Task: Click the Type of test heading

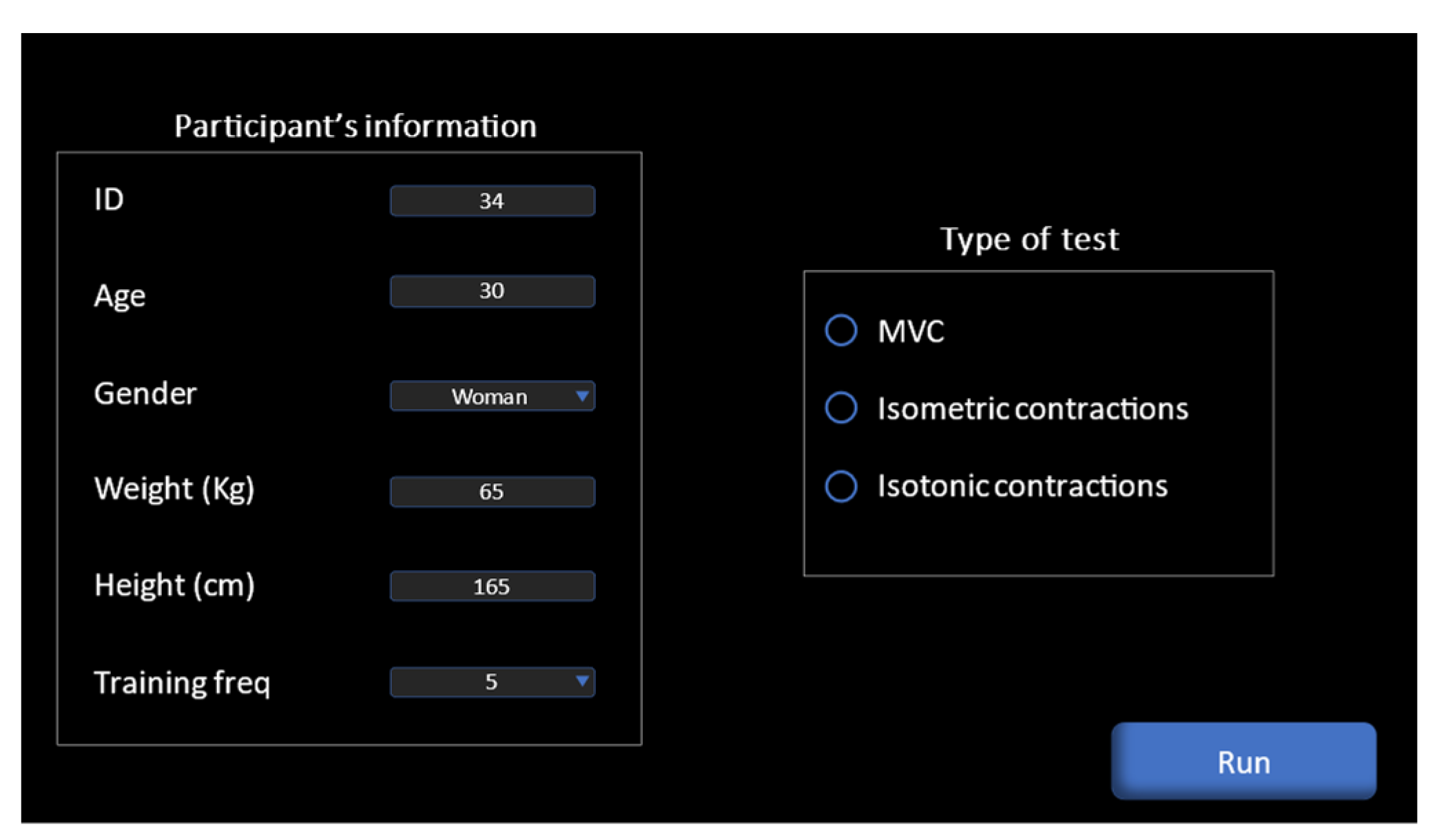Action: click(x=1029, y=240)
